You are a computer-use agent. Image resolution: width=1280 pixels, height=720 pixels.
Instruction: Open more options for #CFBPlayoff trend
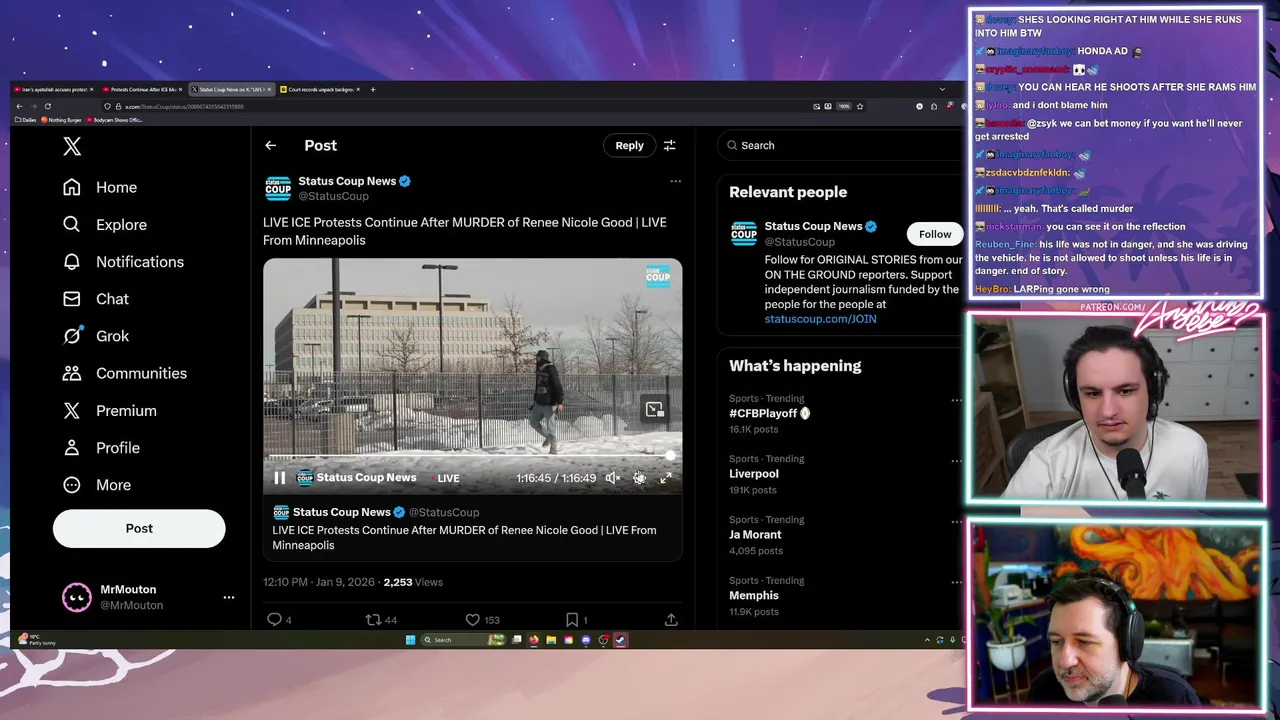point(956,400)
